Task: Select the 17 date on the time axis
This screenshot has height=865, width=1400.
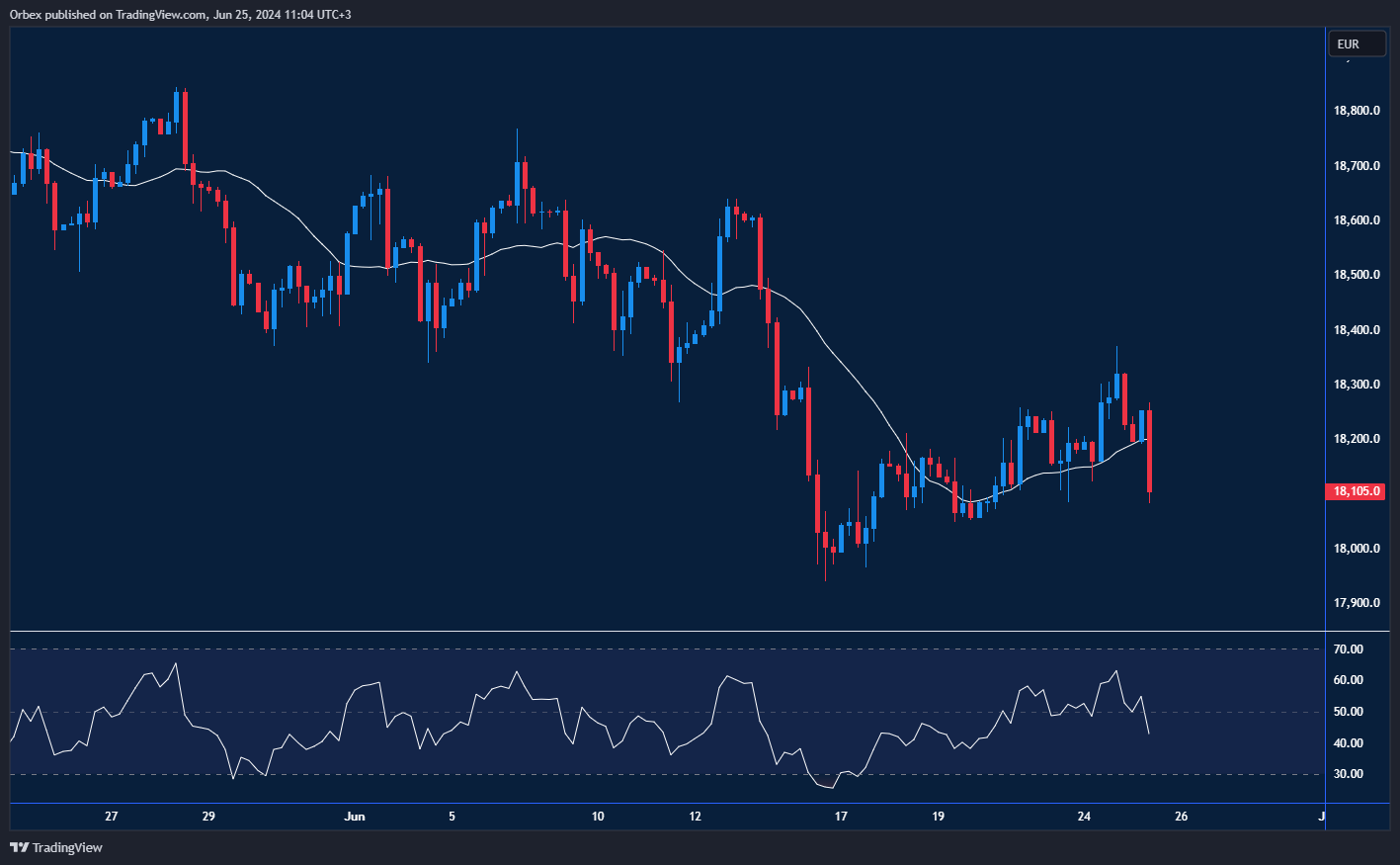Action: pos(841,817)
